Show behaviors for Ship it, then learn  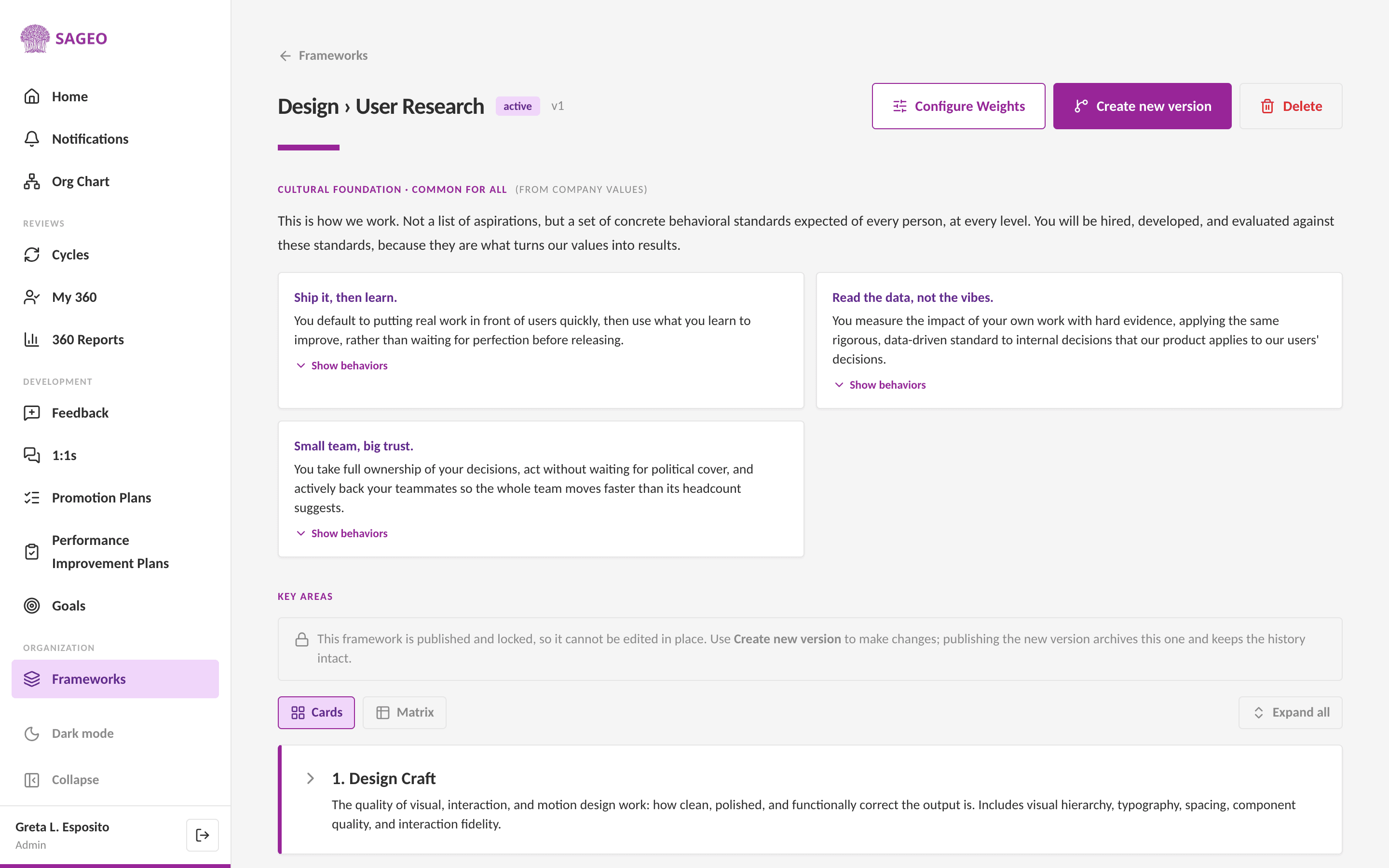341,366
